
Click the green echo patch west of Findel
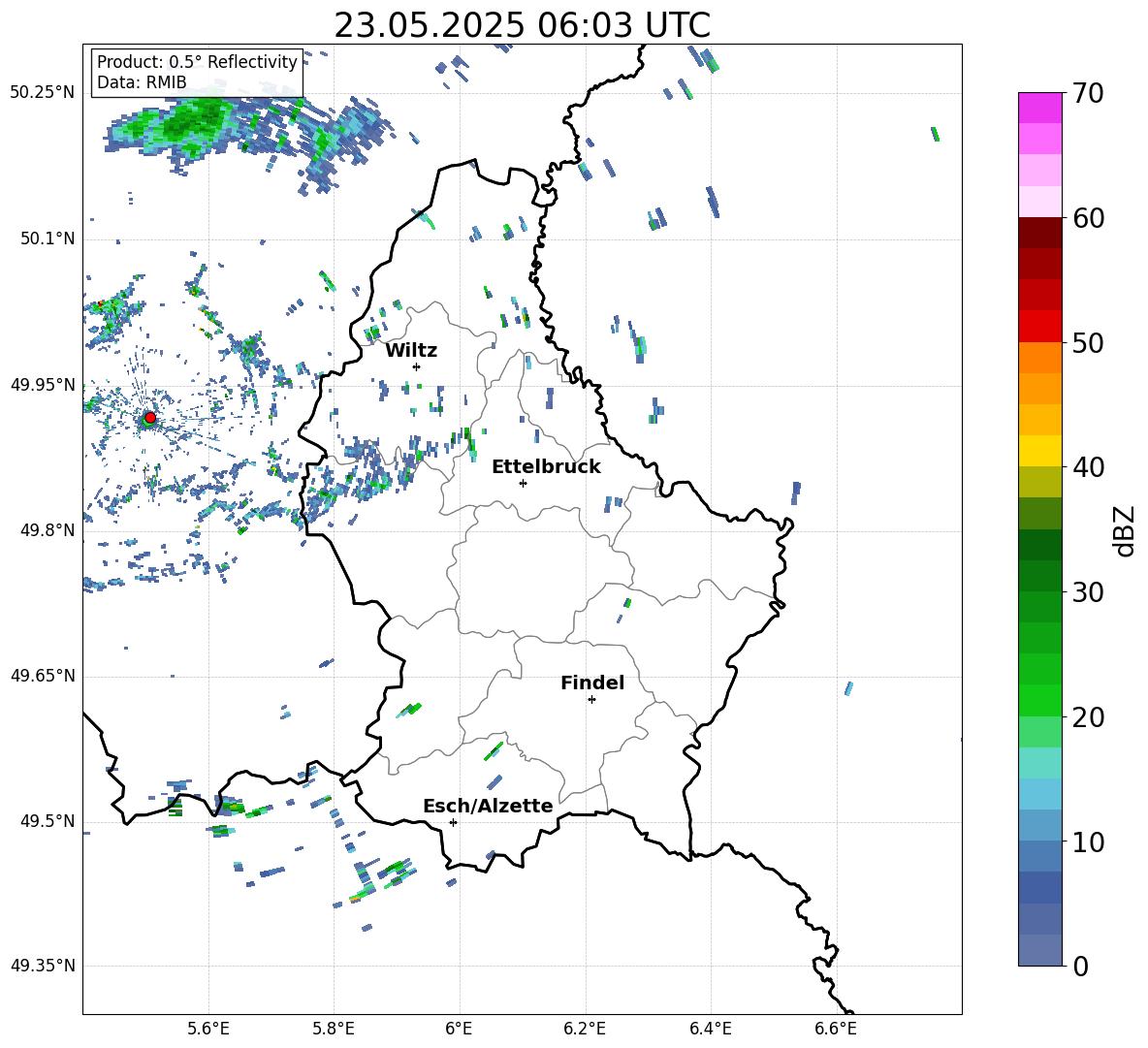[x=409, y=709]
